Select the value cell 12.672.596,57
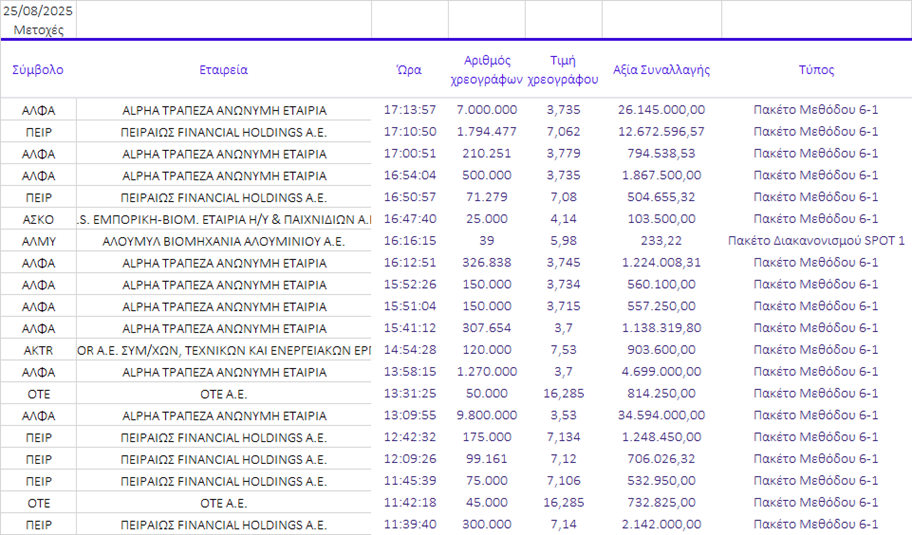Screen dimensions: 912x535 (661, 132)
